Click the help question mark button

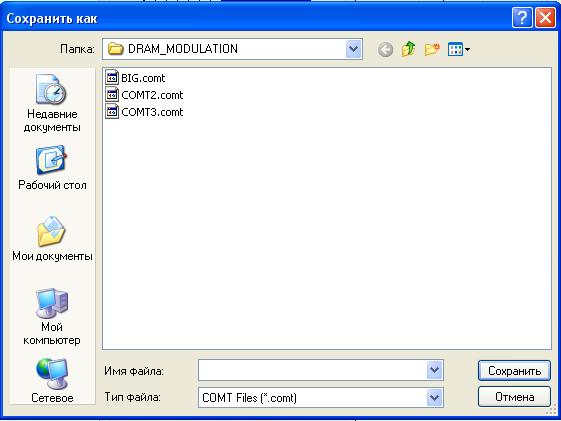pyautogui.click(x=522, y=18)
